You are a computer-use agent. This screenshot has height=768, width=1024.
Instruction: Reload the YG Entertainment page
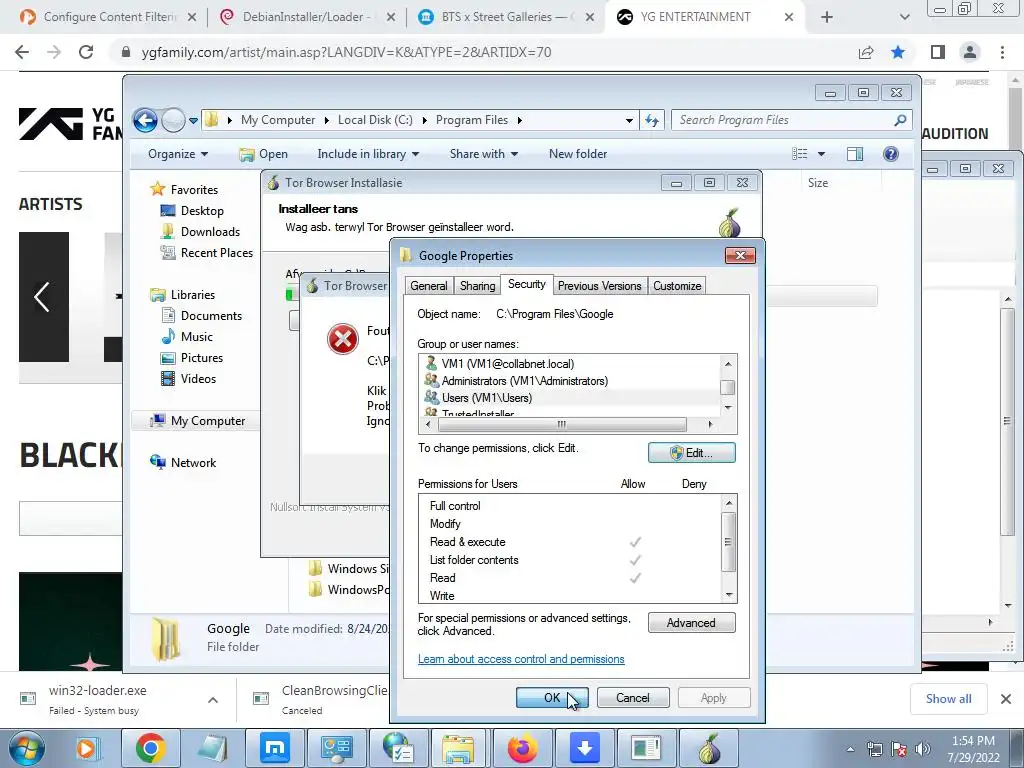point(86,52)
